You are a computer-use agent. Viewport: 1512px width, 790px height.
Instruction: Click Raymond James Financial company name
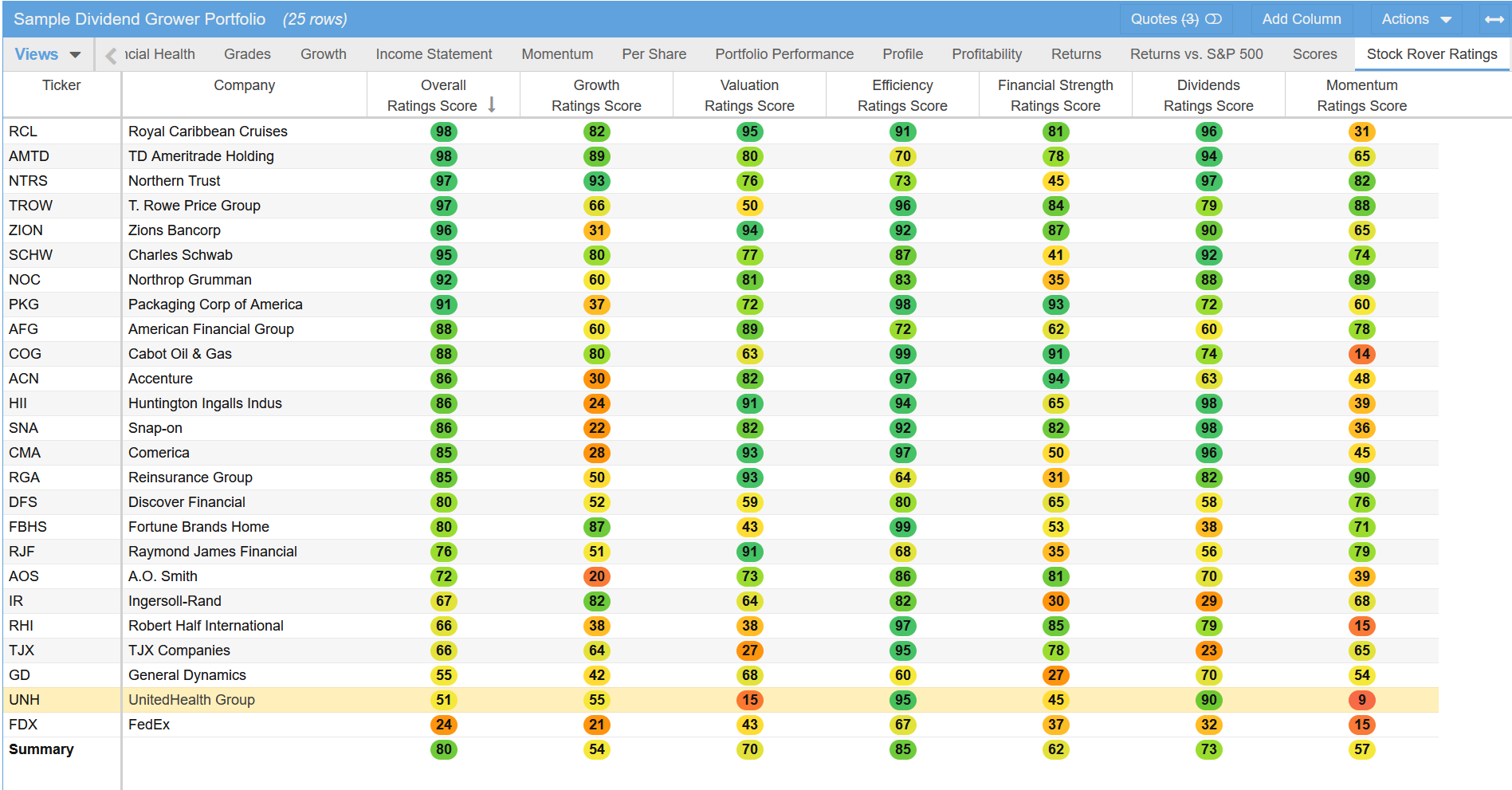click(x=212, y=552)
